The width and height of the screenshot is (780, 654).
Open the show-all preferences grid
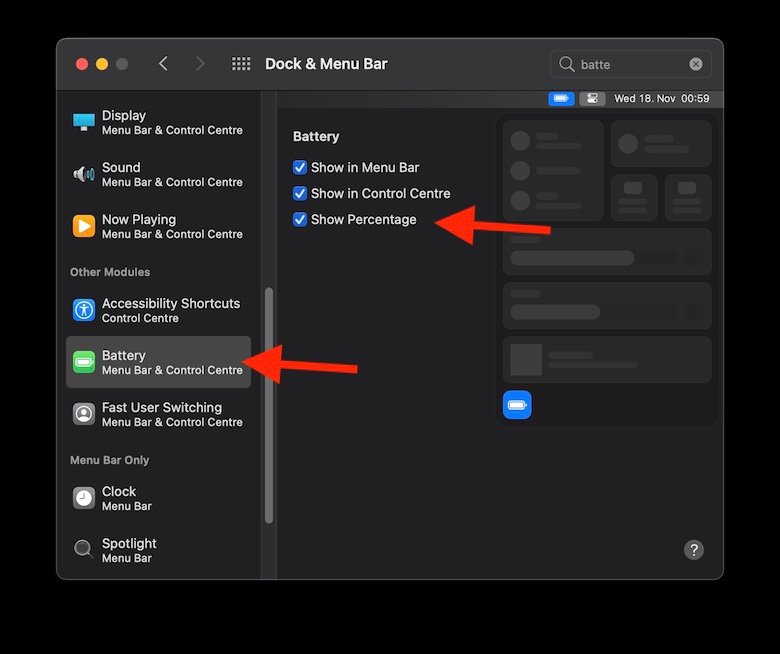click(241, 64)
